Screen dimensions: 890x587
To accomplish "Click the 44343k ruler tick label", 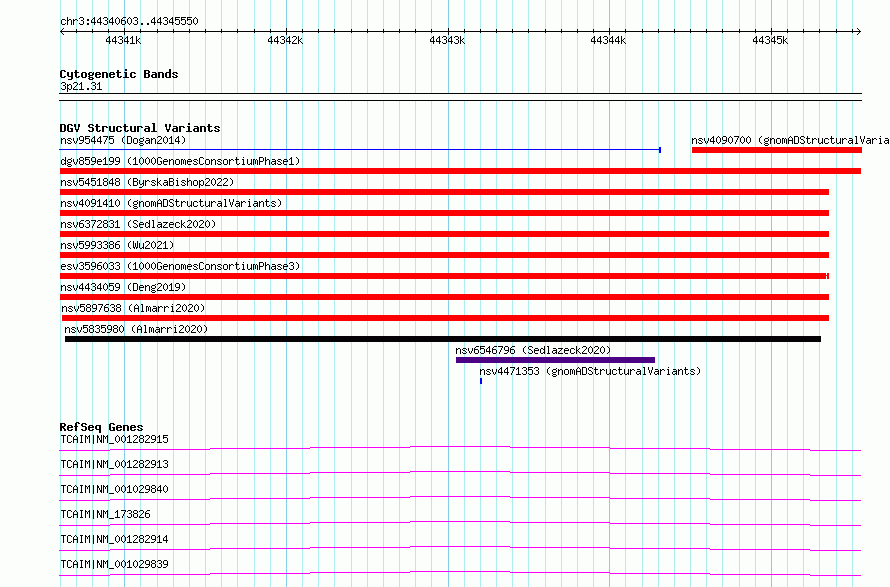I will pyautogui.click(x=447, y=40).
